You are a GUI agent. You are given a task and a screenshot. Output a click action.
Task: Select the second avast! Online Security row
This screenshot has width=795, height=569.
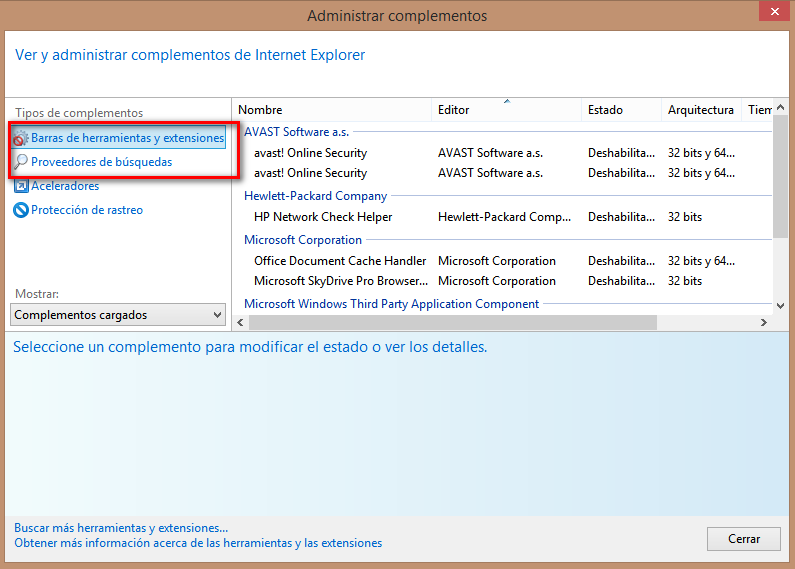coord(502,173)
